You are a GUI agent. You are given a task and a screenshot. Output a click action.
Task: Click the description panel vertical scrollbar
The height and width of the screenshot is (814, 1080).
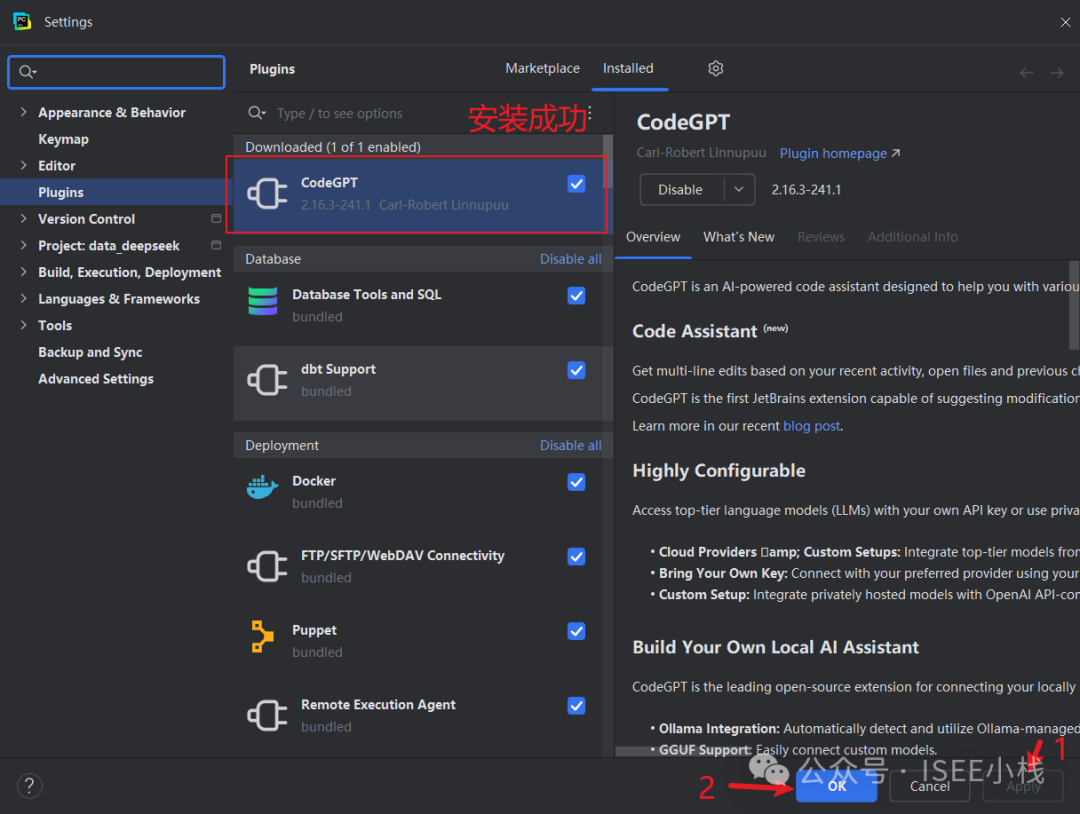pos(1074,306)
